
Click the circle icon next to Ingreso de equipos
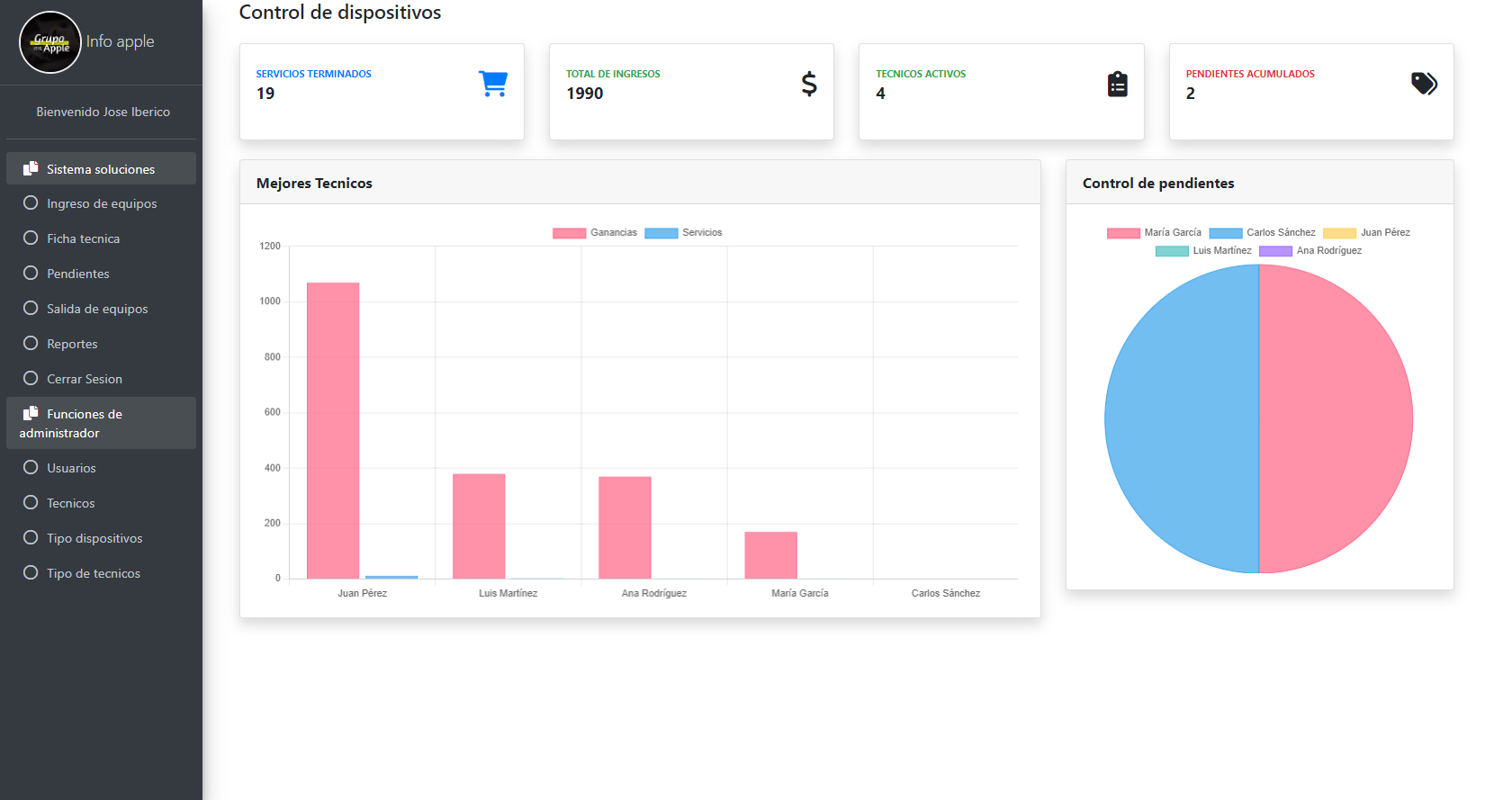(x=31, y=202)
